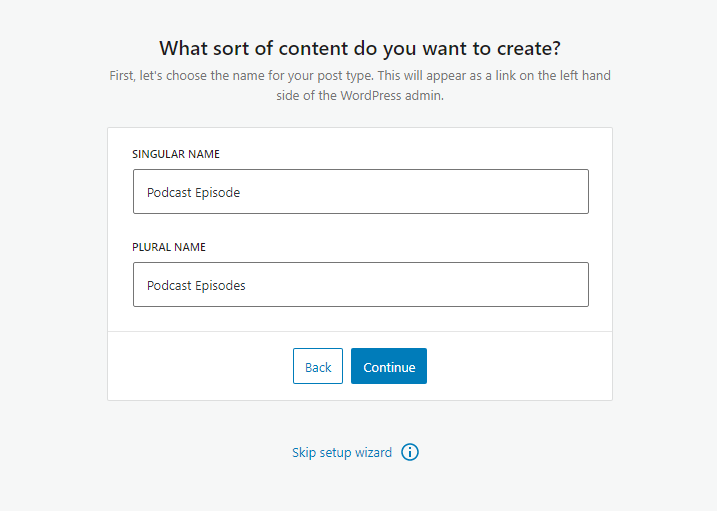This screenshot has width=717, height=511.
Task: Click the 'Skip setup wizard' text
Action: 342,453
